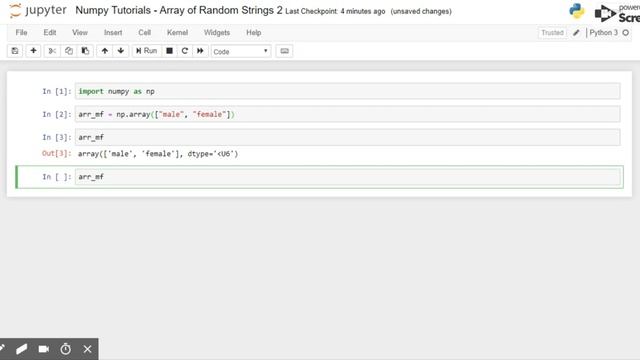Click the Trusted notebook indicator

pyautogui.click(x=552, y=33)
